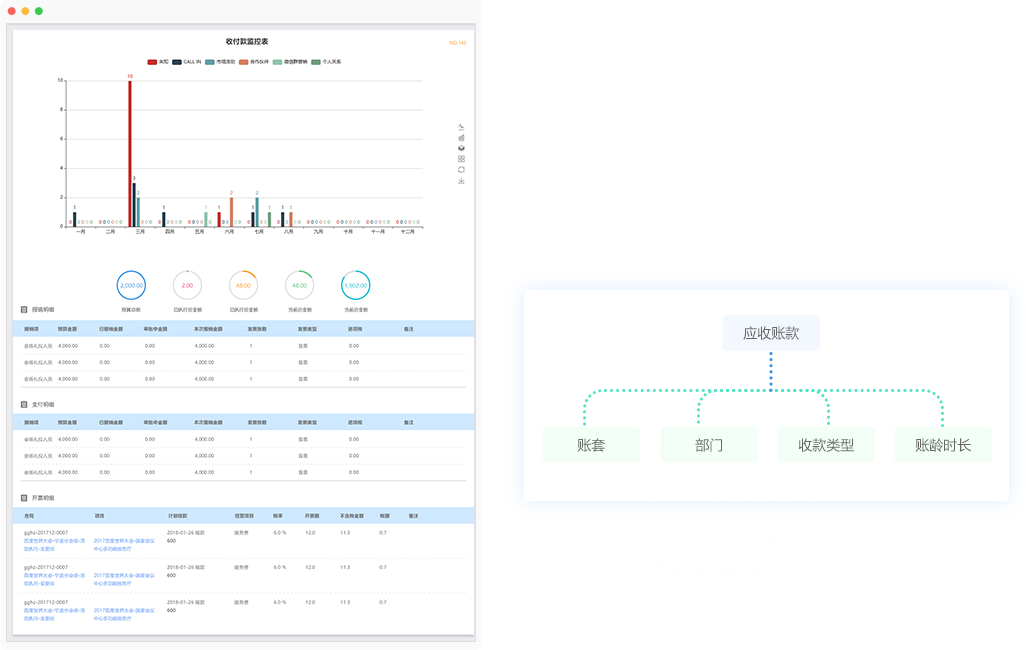Image resolution: width=1026 pixels, height=650 pixels.
Task: Switch chart to bar view icon
Action: [461, 138]
